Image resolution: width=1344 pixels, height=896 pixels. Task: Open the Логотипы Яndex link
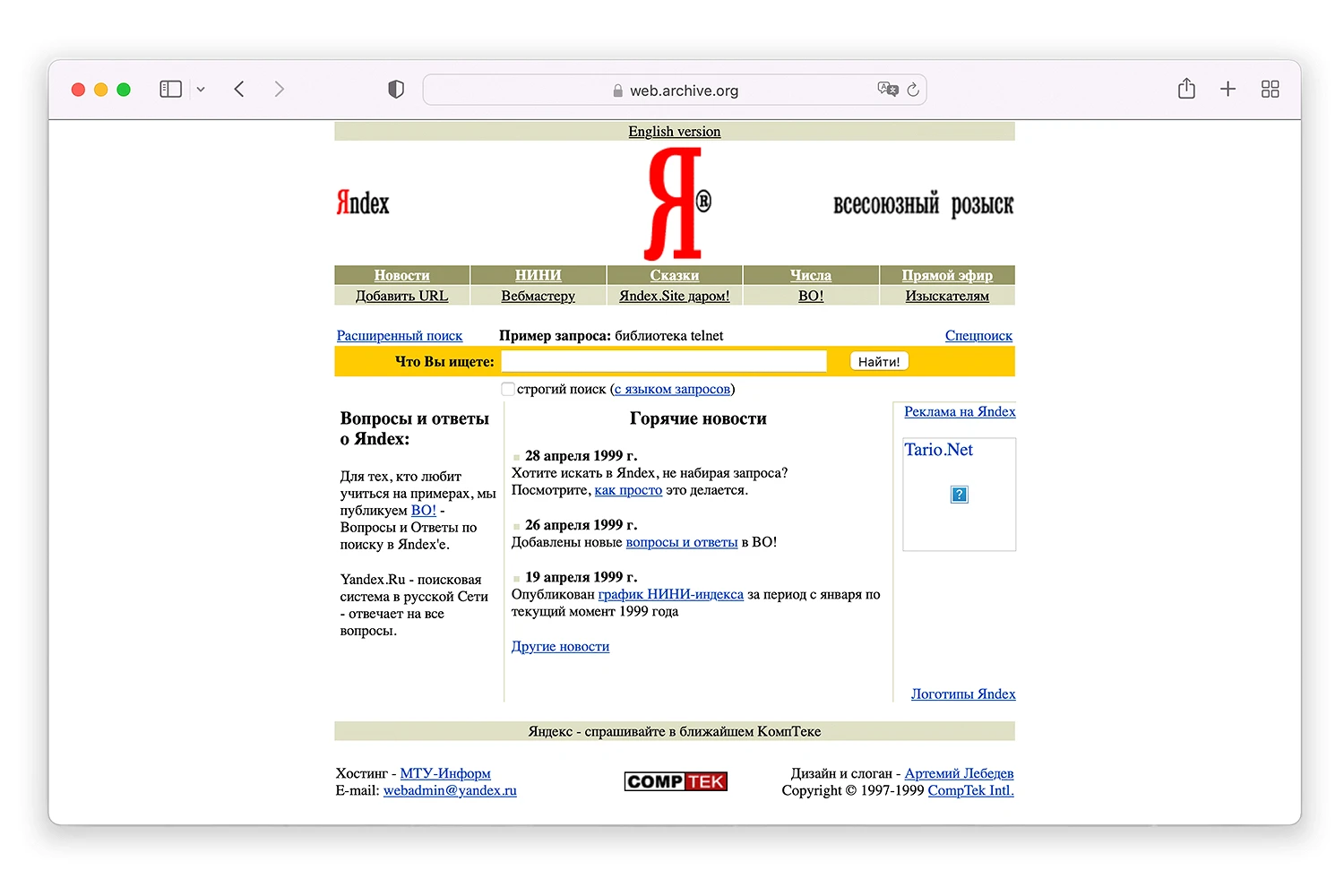click(963, 694)
